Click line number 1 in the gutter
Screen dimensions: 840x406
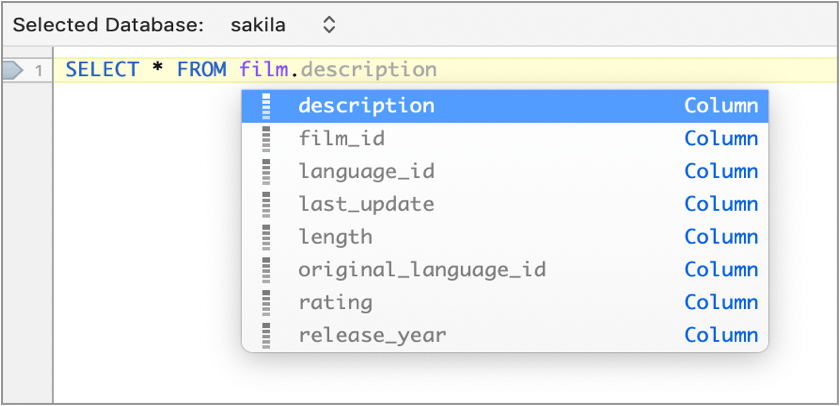39,71
